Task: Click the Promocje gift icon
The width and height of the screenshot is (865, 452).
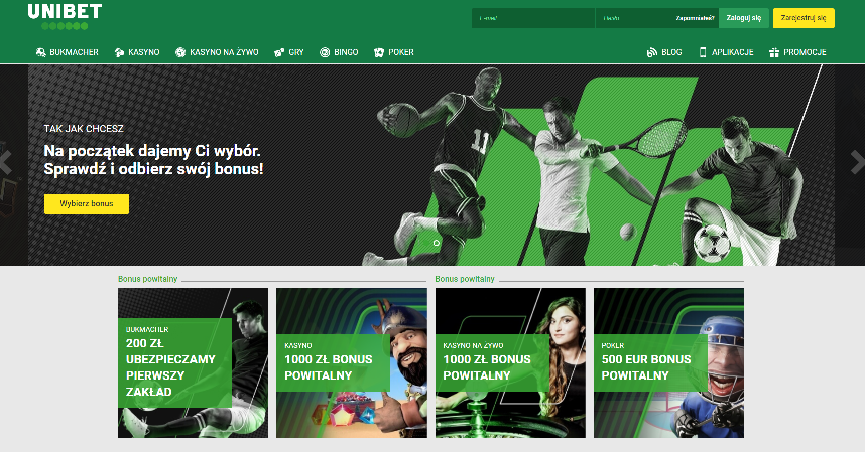Action: [x=774, y=52]
